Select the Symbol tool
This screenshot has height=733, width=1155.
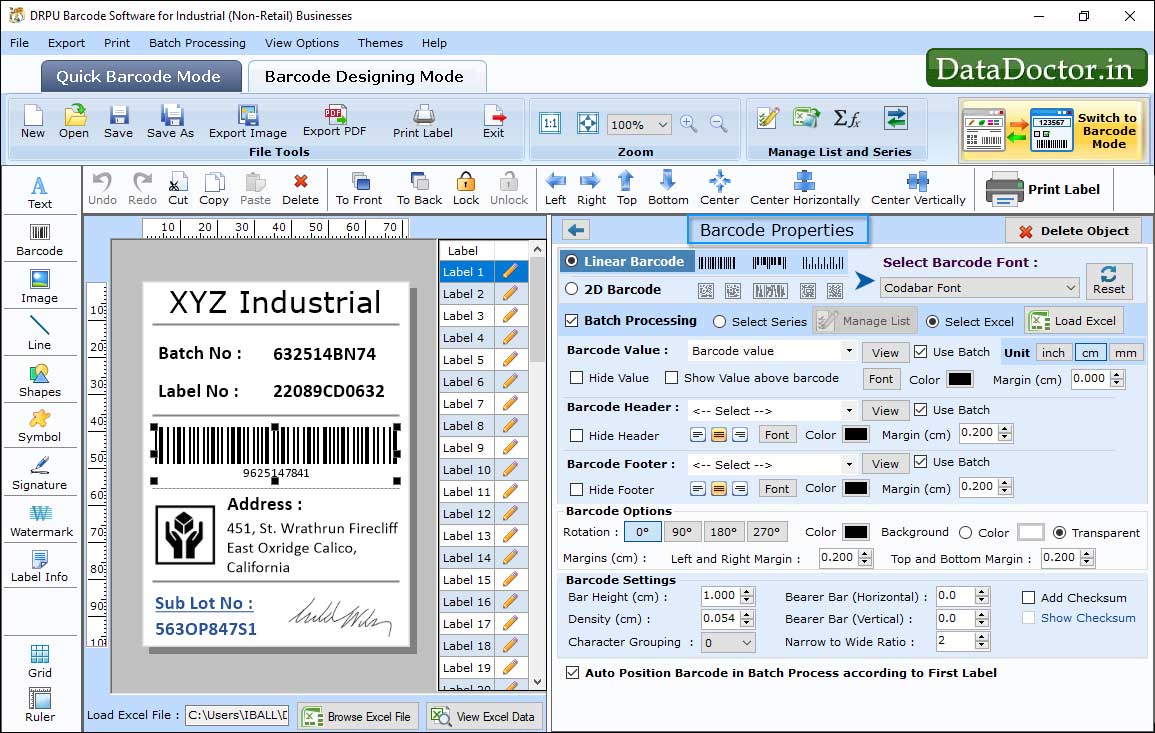click(40, 427)
